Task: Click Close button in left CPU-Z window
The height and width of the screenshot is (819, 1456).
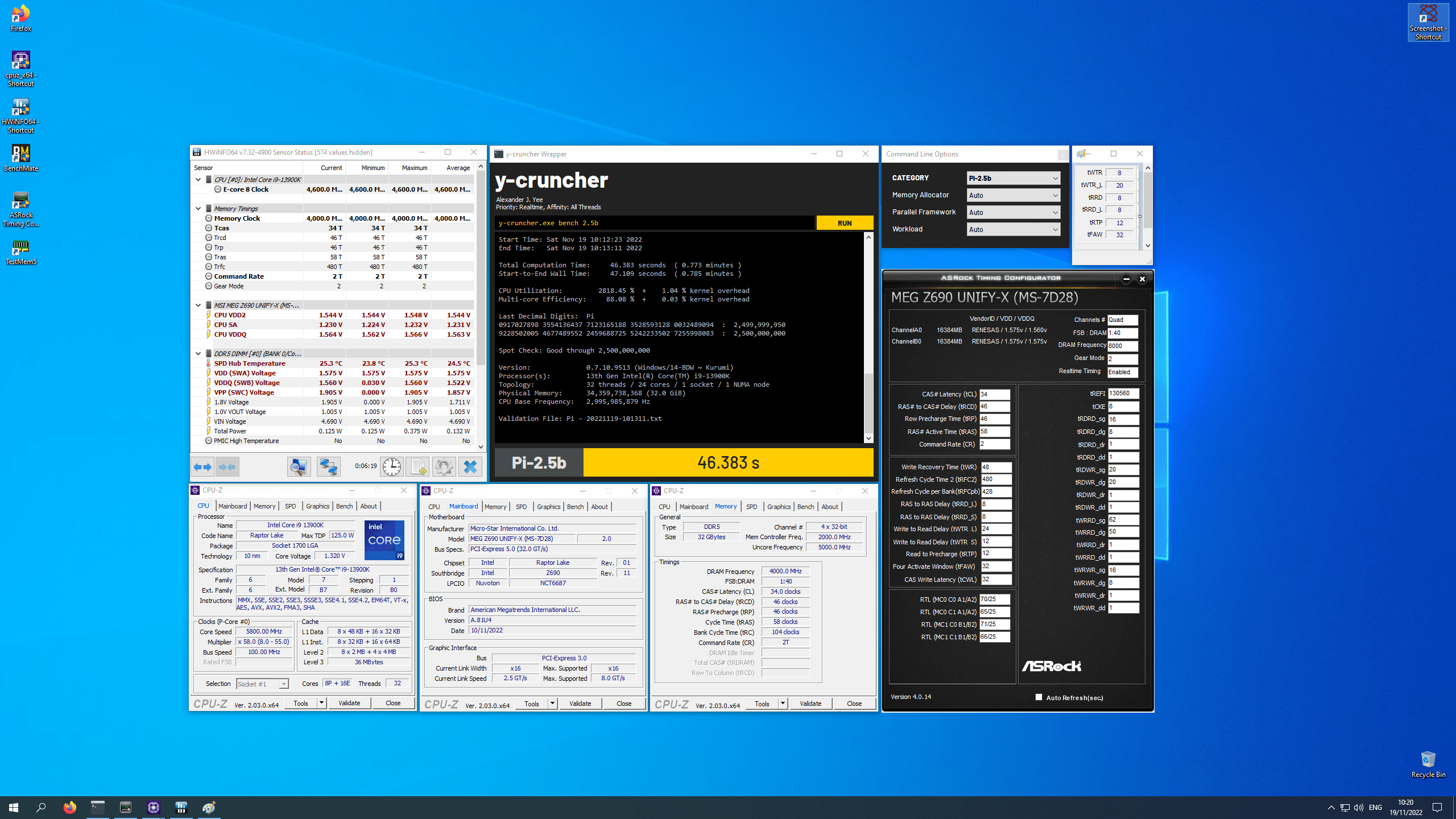Action: pos(393,703)
